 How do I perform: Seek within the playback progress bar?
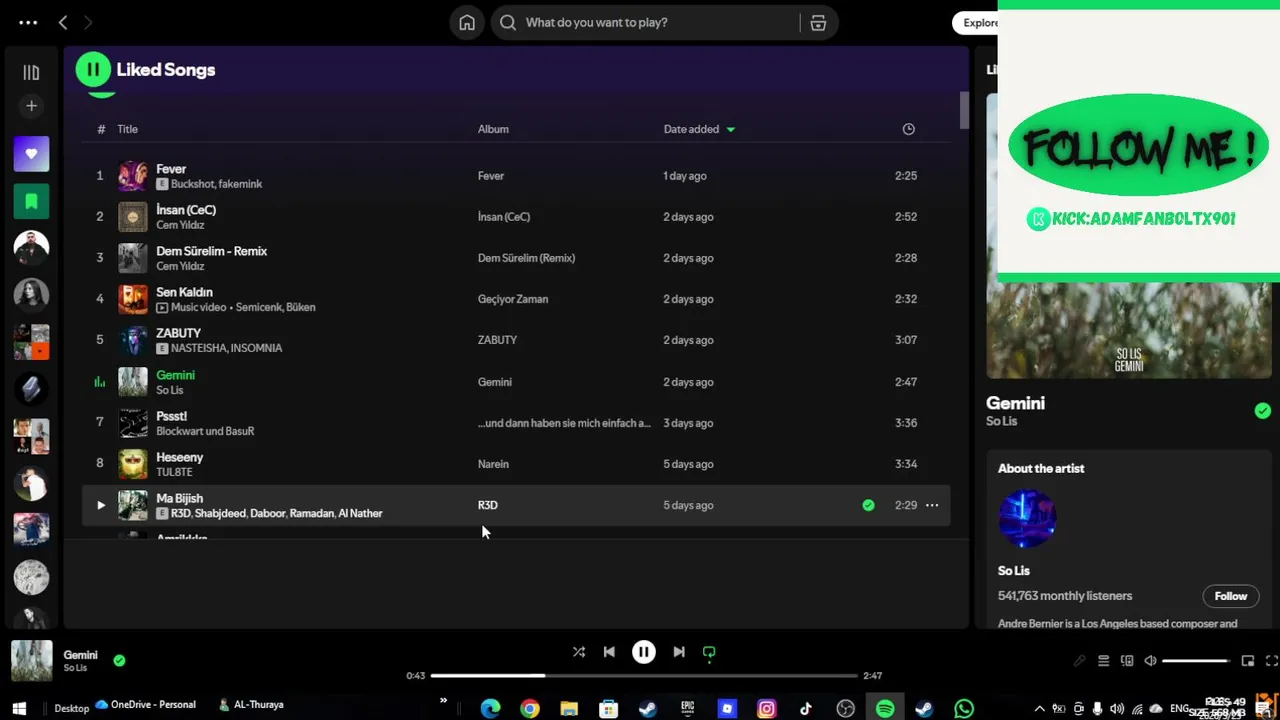tap(644, 676)
